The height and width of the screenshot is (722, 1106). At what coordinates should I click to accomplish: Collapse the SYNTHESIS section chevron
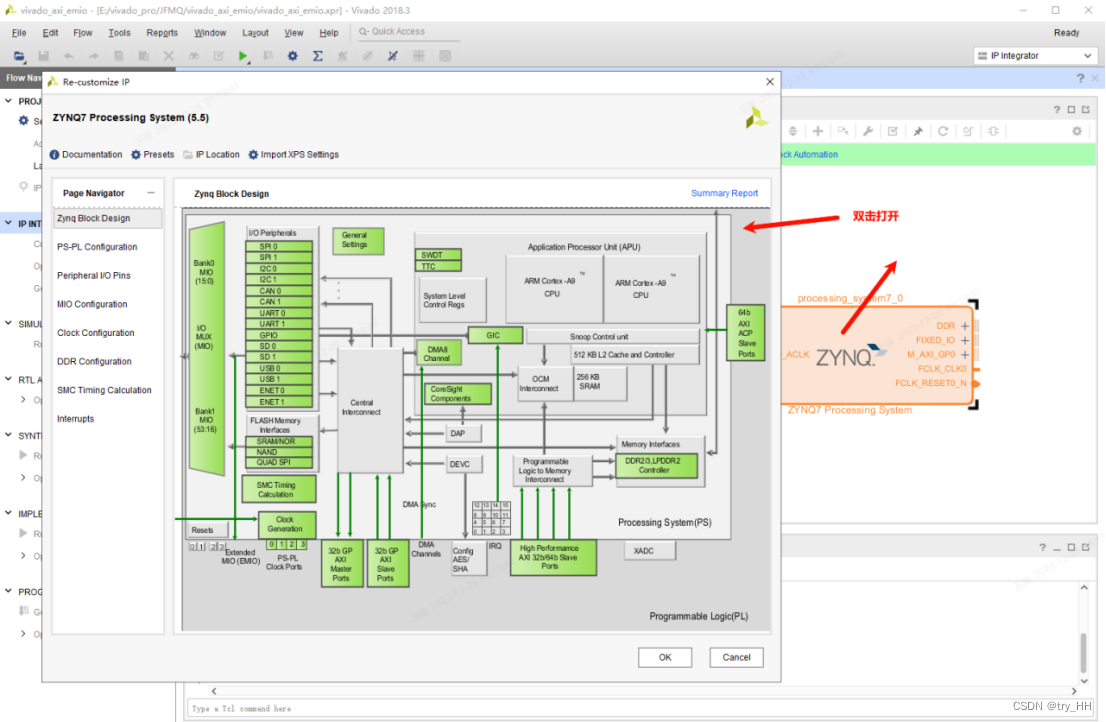8,435
